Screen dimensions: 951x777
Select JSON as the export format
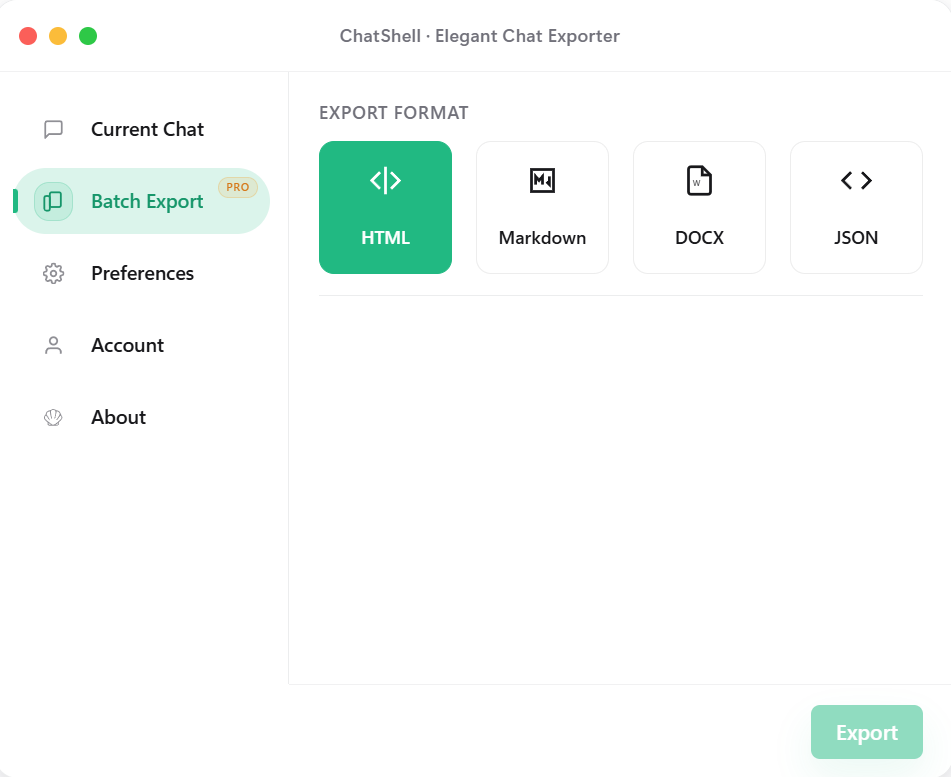[855, 207]
